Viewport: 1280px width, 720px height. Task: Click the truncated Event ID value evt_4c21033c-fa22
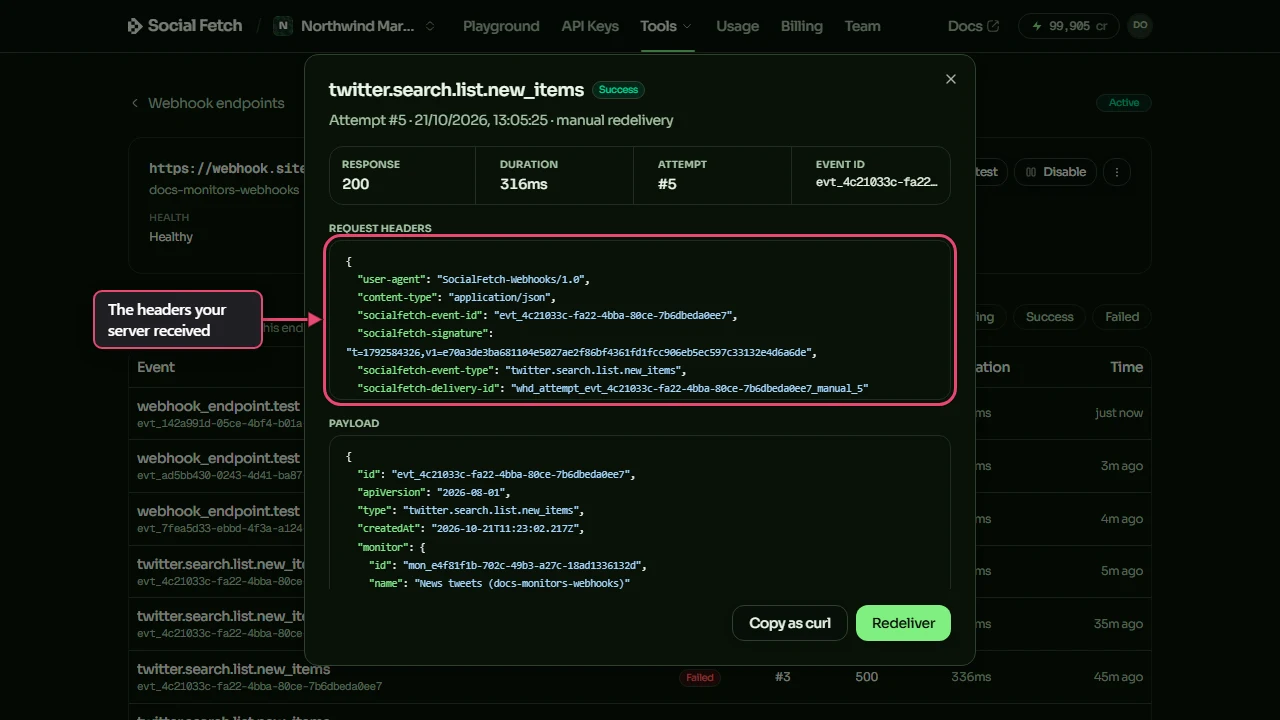pos(877,182)
